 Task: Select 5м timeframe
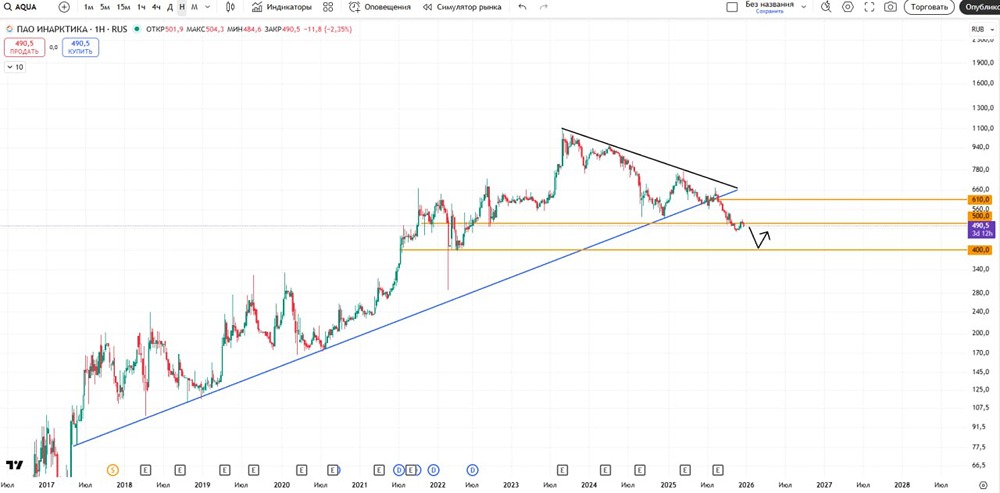pos(105,7)
